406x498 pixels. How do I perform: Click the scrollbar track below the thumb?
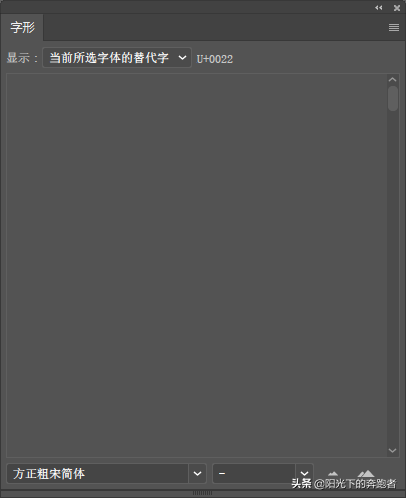tap(393, 278)
